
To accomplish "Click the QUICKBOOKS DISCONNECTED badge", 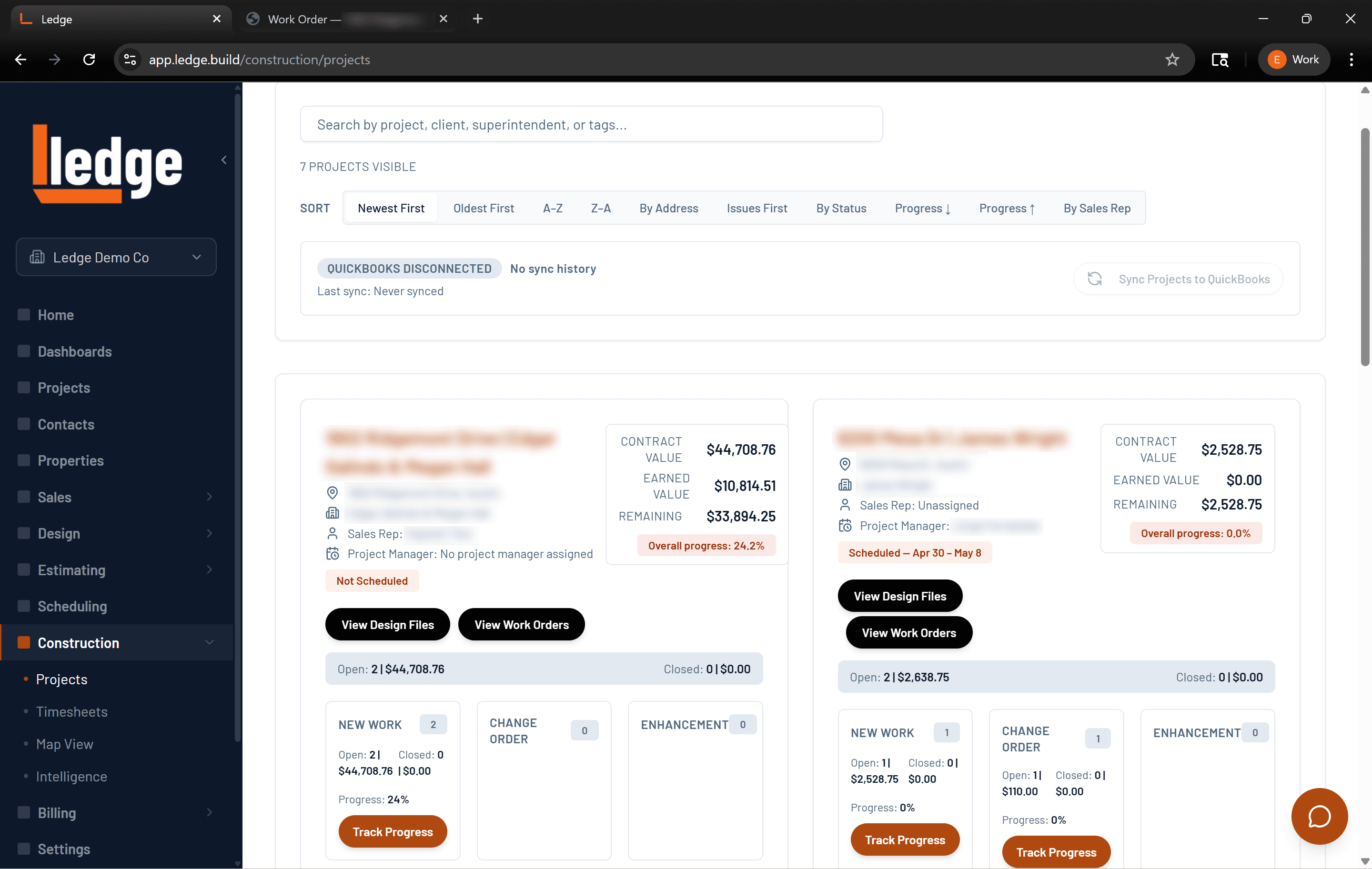I will point(409,268).
